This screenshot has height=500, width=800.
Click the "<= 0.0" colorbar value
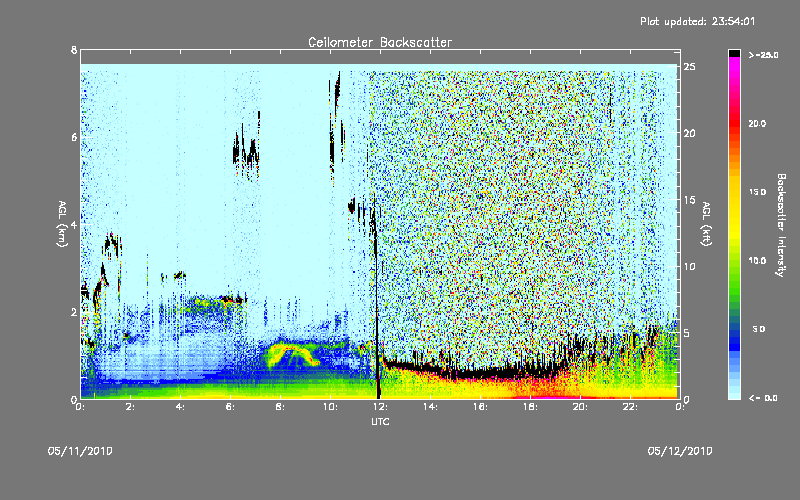[763, 397]
